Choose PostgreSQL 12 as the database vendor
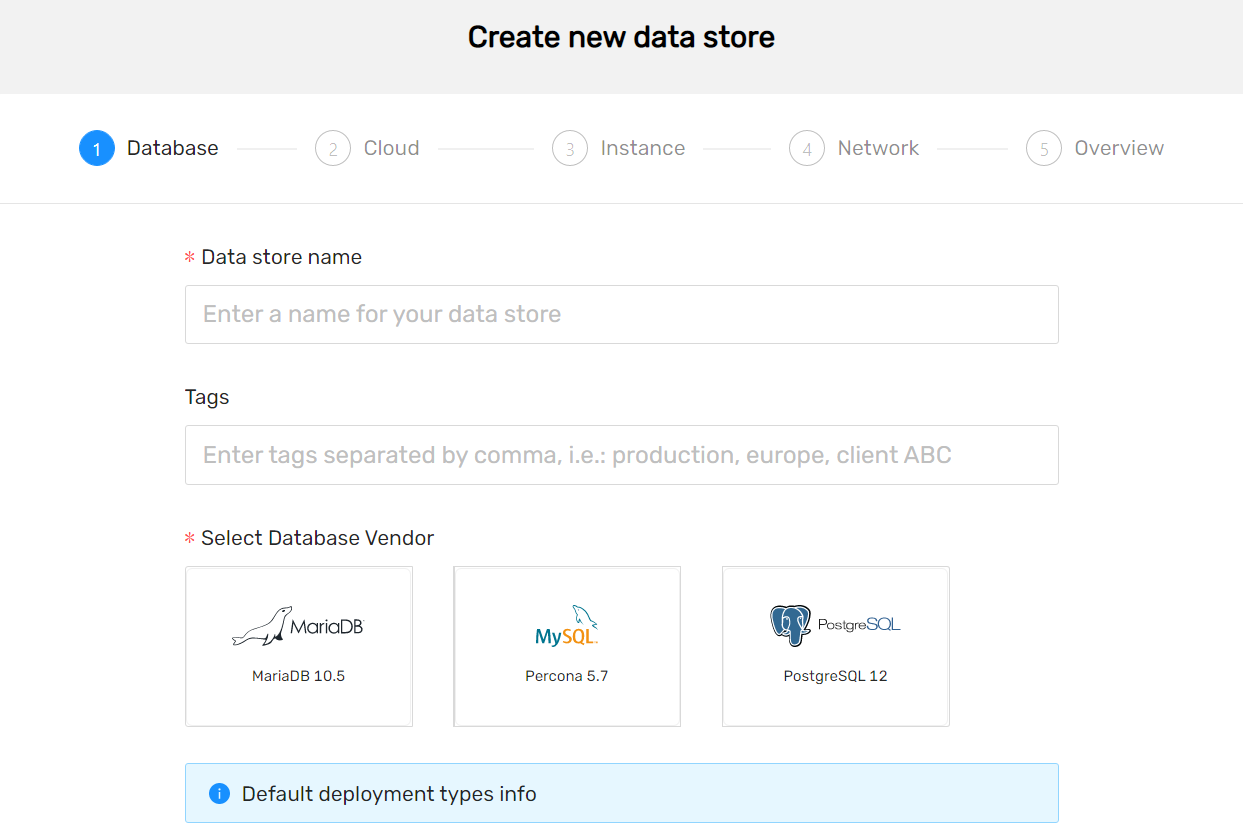This screenshot has height=837, width=1243. coord(835,646)
